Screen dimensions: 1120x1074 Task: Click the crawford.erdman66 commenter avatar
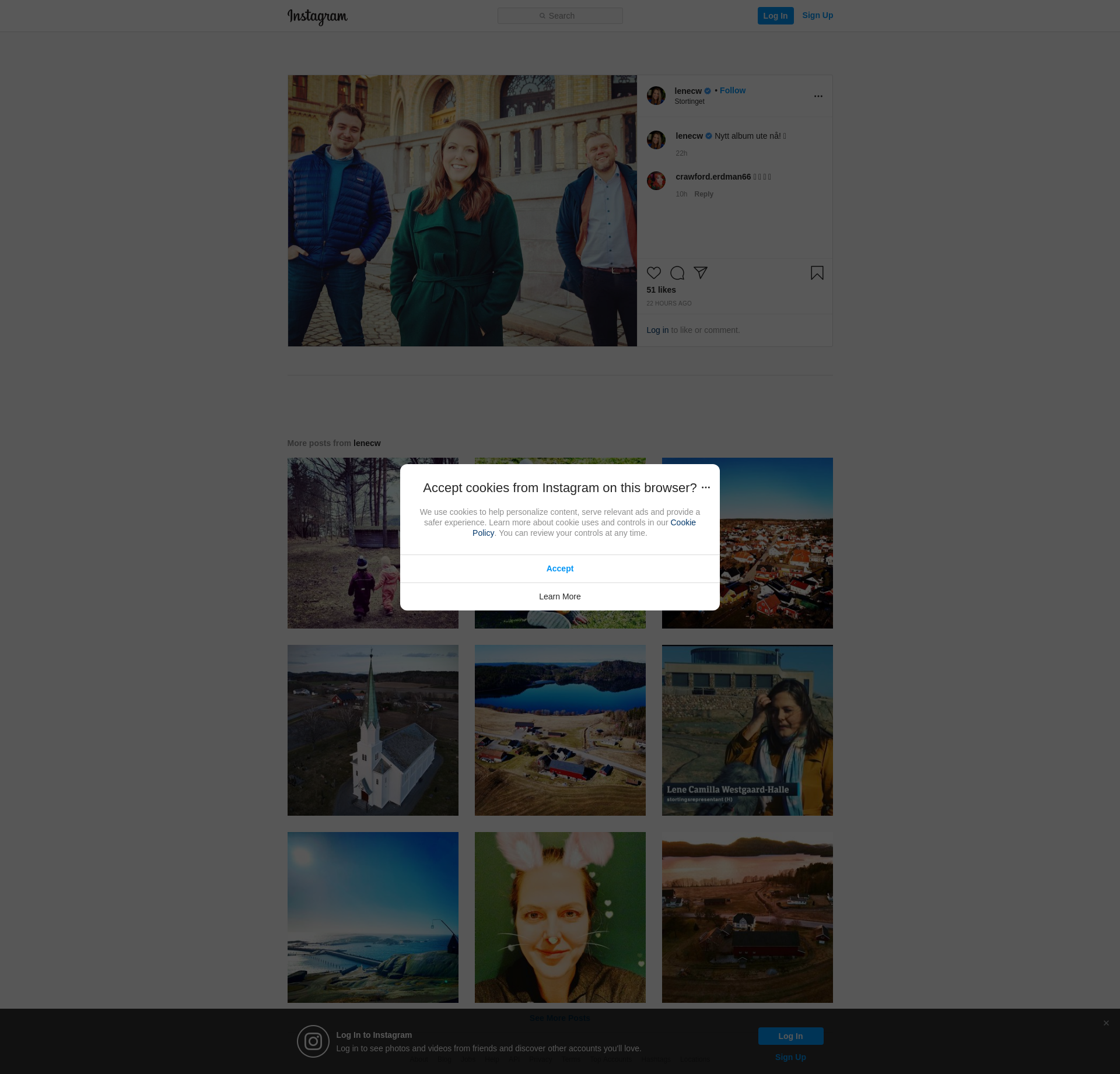pyautogui.click(x=656, y=181)
